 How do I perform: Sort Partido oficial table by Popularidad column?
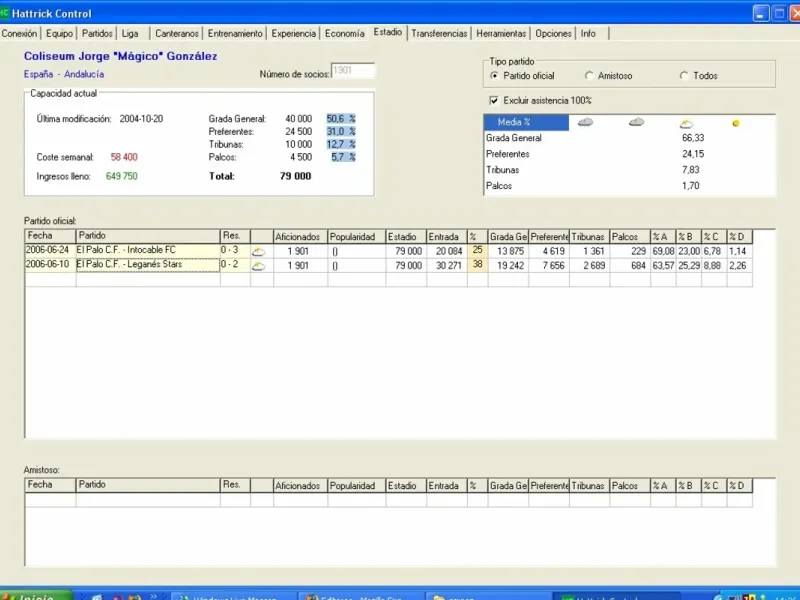(x=357, y=237)
